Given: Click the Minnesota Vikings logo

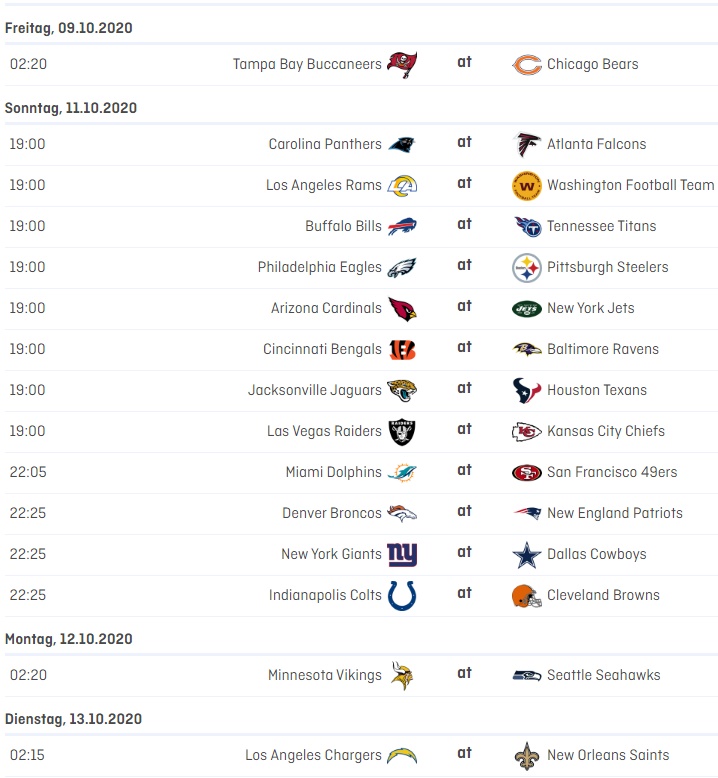Looking at the screenshot, I should click(402, 675).
